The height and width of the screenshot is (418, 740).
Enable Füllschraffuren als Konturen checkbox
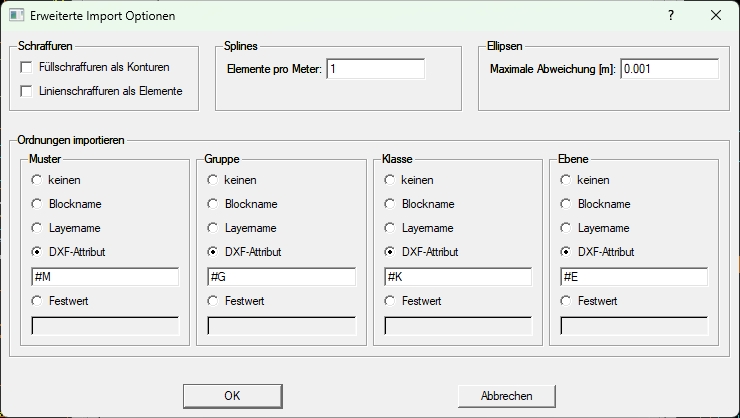tap(27, 67)
